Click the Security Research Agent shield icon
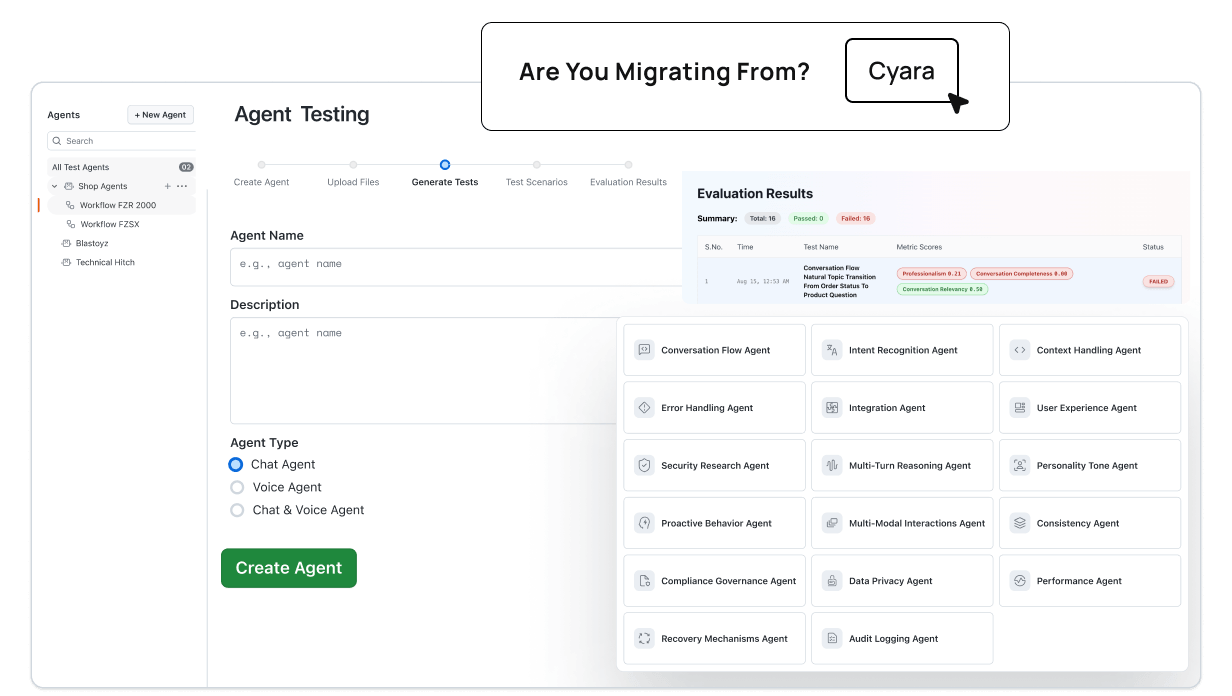This screenshot has width=1232, height=696. point(644,465)
